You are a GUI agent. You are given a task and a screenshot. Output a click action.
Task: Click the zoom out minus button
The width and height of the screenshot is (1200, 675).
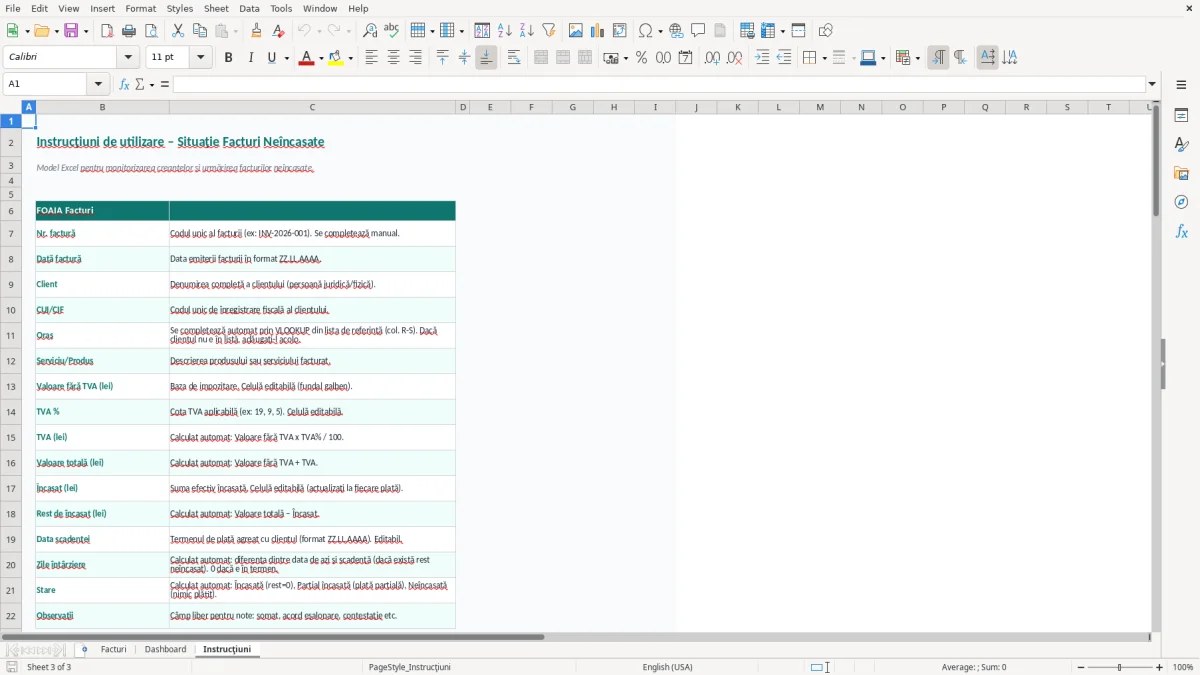coord(1081,667)
